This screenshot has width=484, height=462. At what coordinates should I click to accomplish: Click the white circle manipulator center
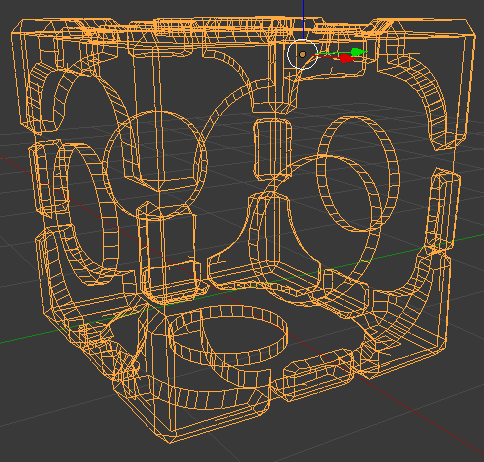point(303,54)
